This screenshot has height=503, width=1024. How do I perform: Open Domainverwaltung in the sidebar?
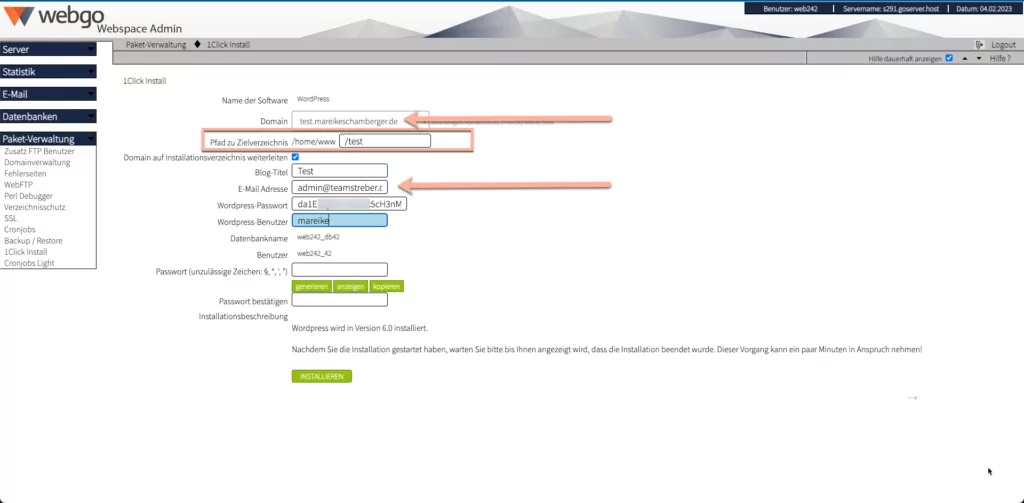click(37, 163)
